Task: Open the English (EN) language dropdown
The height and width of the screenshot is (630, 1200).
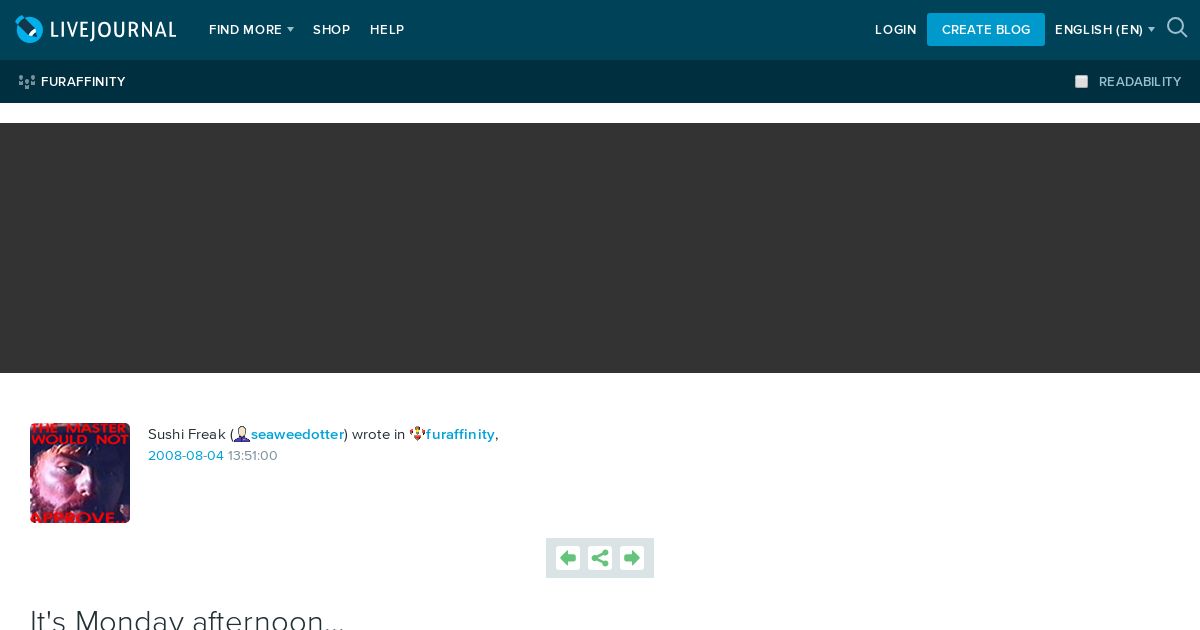Action: pos(1104,30)
